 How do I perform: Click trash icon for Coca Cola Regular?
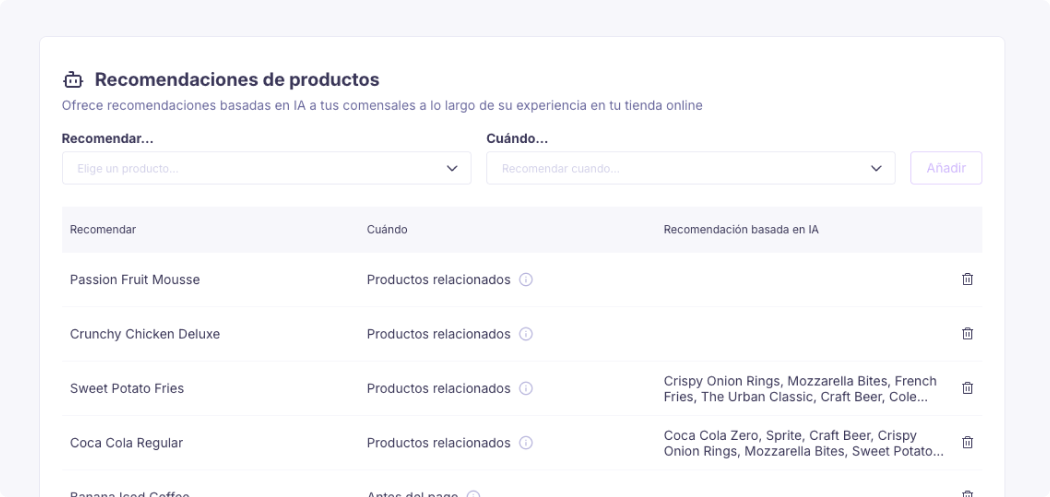tap(967, 442)
